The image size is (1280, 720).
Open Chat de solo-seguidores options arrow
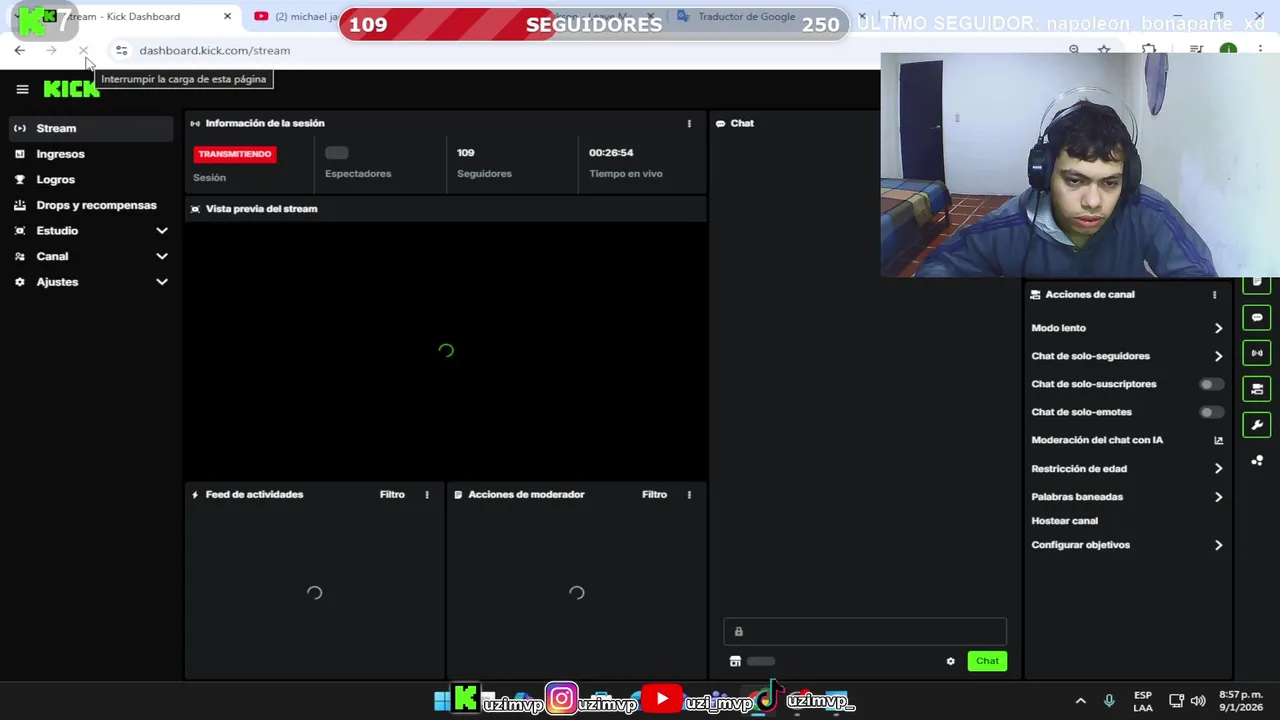[1218, 356]
